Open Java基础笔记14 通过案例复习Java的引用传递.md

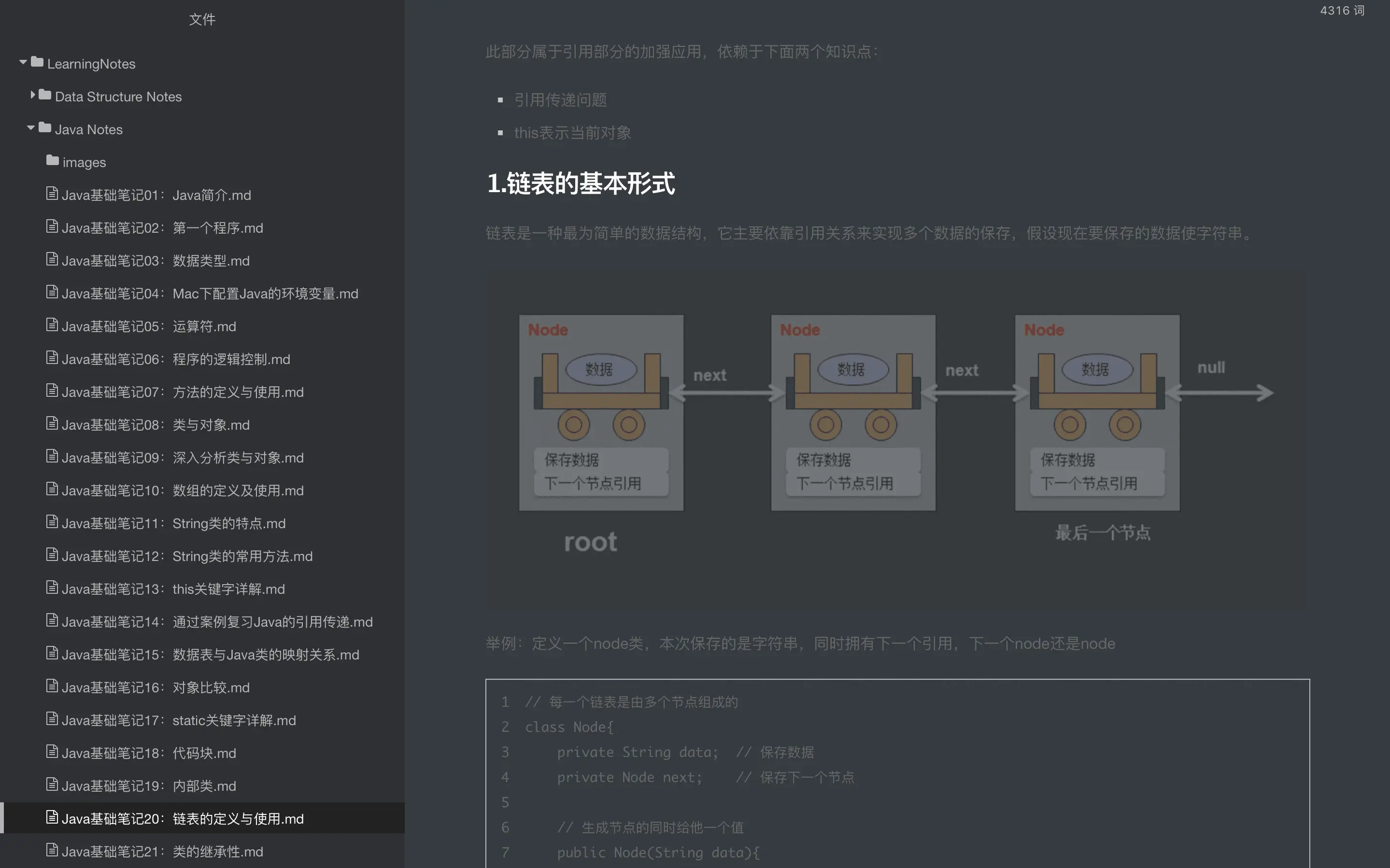216,622
